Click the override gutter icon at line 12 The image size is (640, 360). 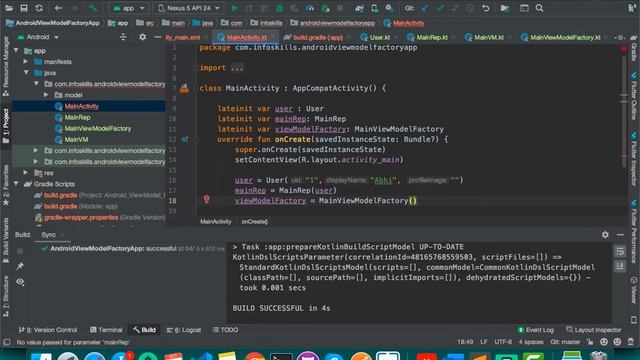pos(185,140)
